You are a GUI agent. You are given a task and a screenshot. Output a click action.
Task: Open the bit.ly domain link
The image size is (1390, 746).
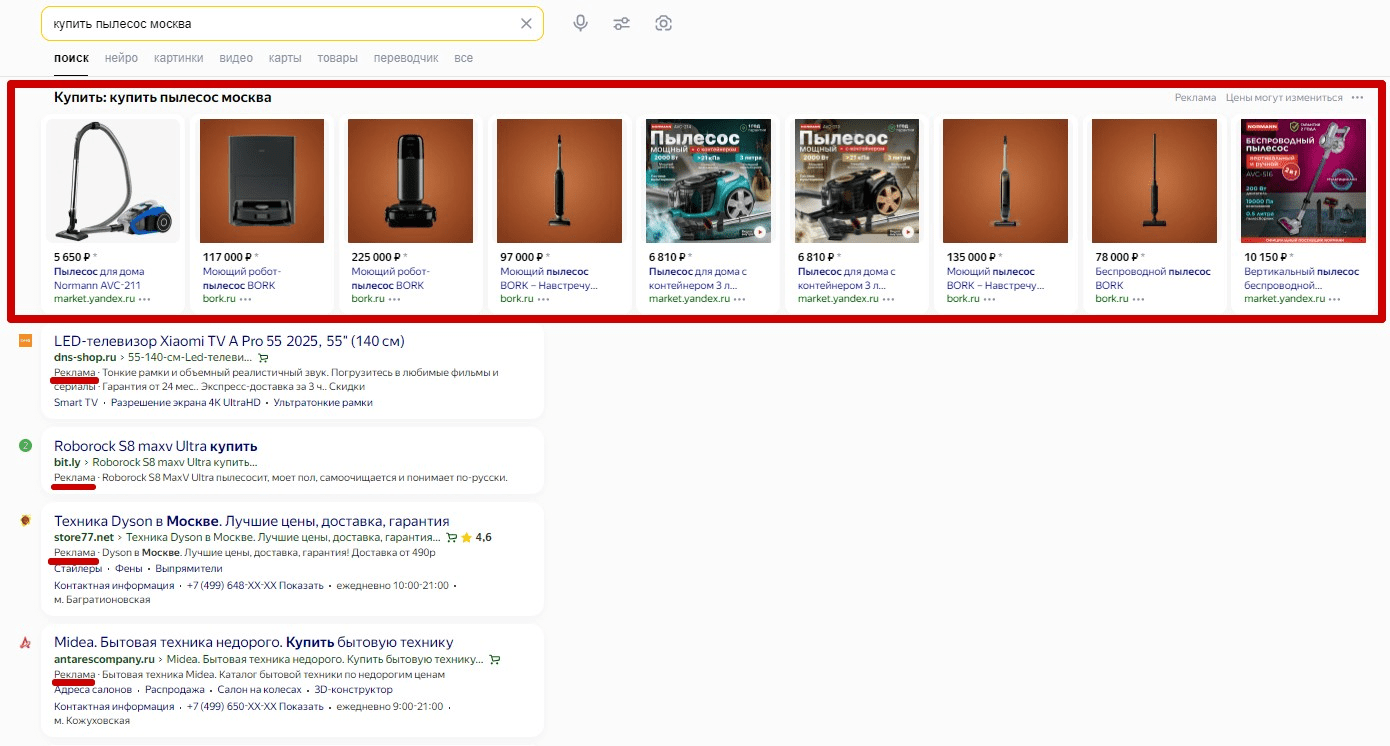tap(67, 463)
